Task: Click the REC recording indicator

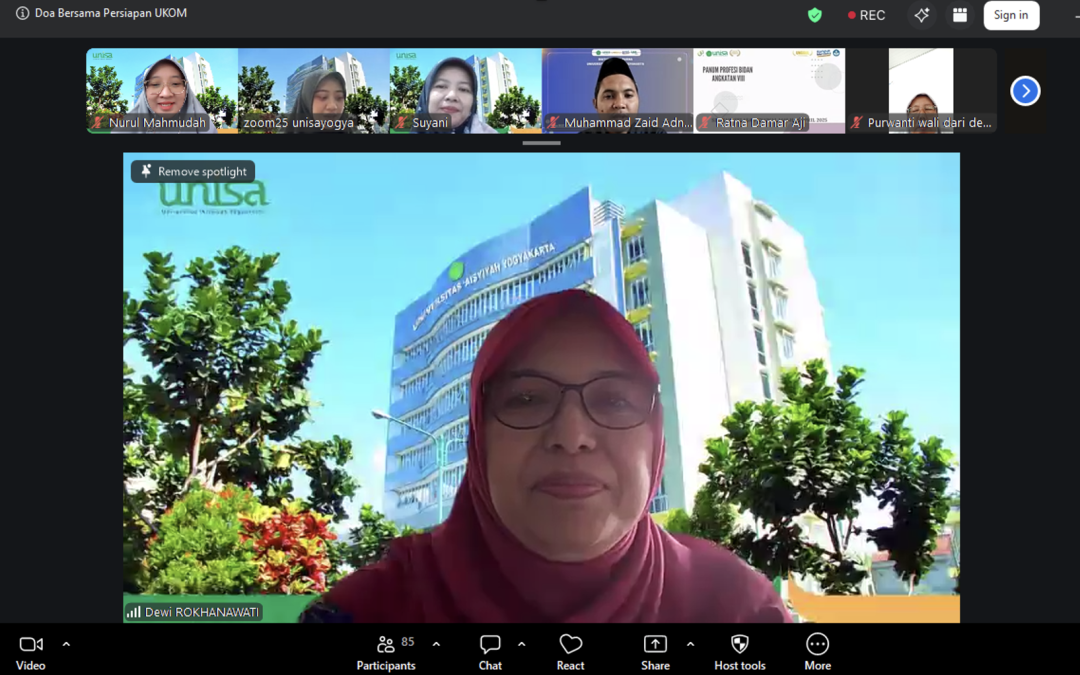Action: (866, 15)
